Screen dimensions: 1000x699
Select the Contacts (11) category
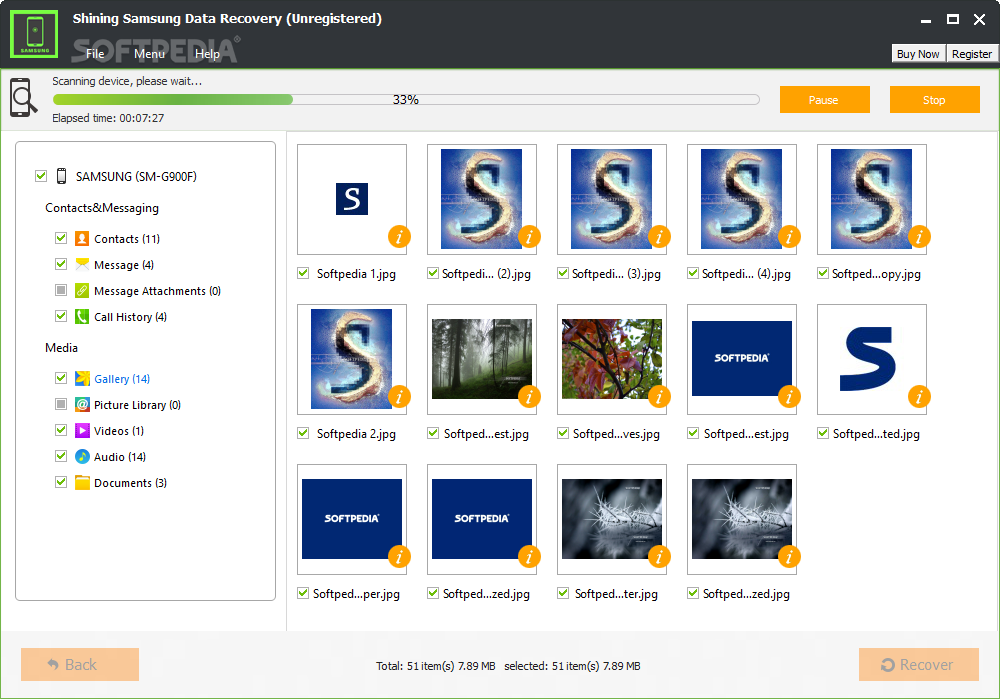click(127, 239)
